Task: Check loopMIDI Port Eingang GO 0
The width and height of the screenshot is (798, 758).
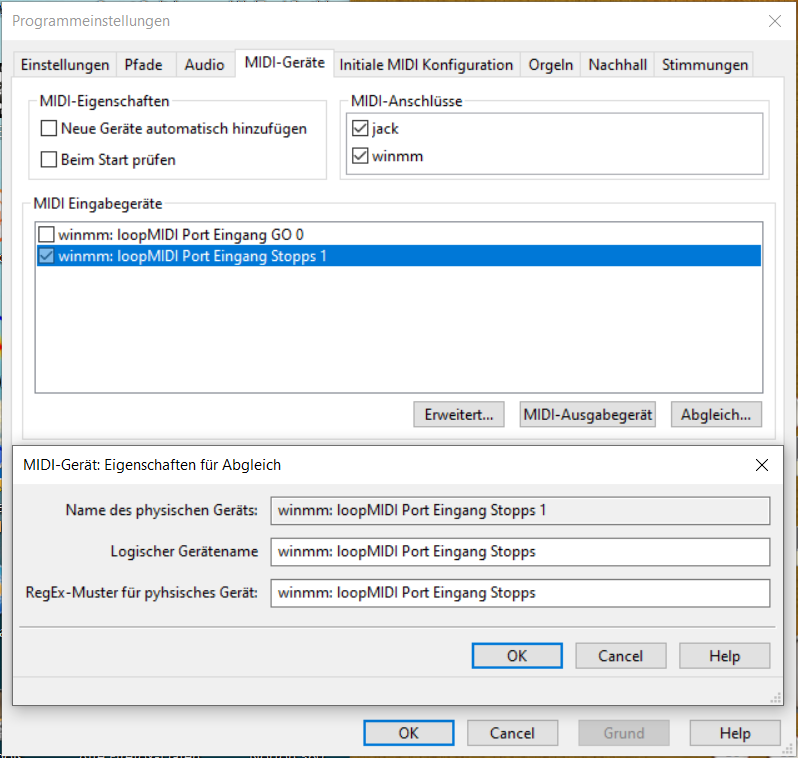Action: pyautogui.click(x=46, y=234)
